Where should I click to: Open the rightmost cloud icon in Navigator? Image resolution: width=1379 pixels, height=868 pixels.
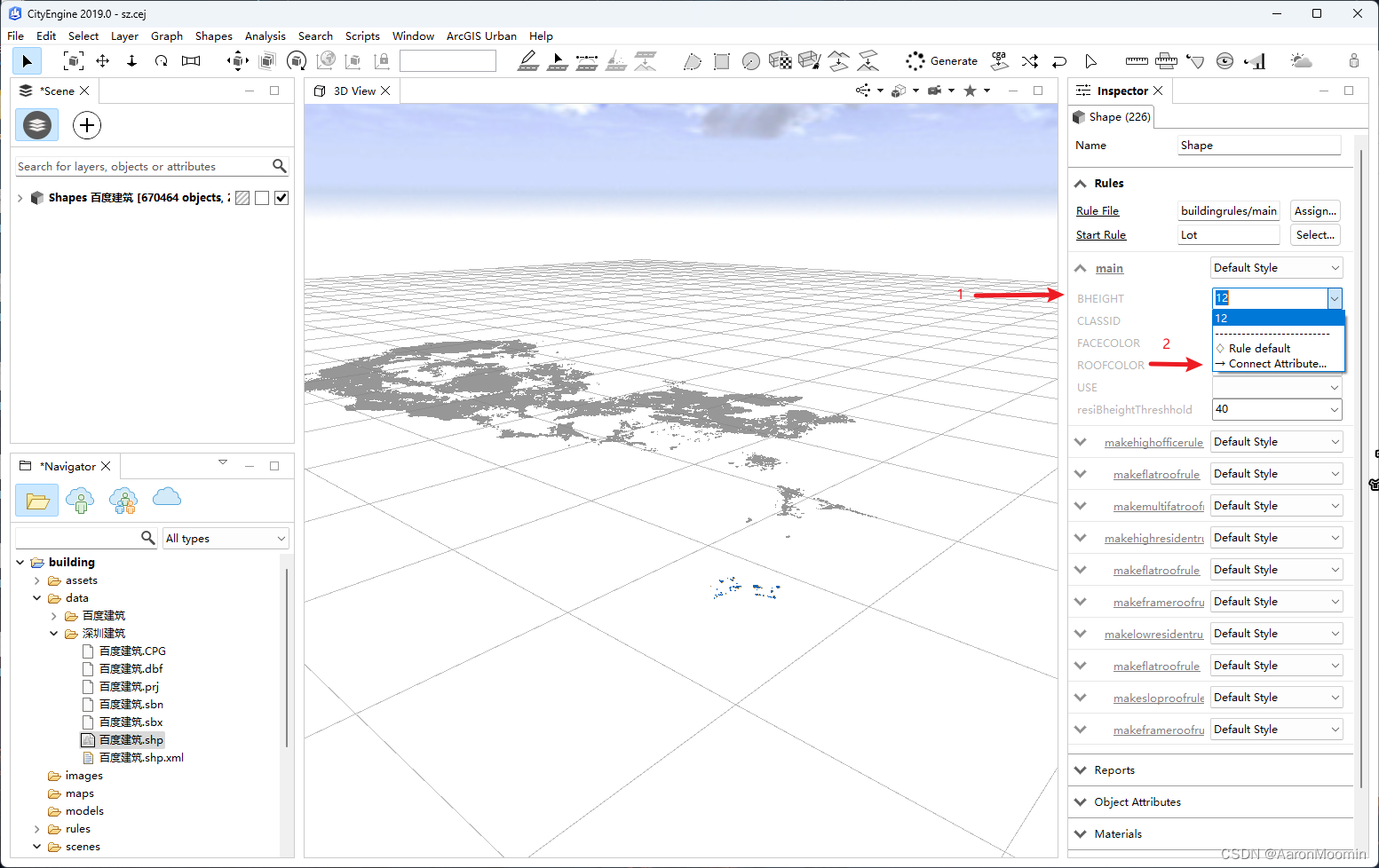(167, 498)
